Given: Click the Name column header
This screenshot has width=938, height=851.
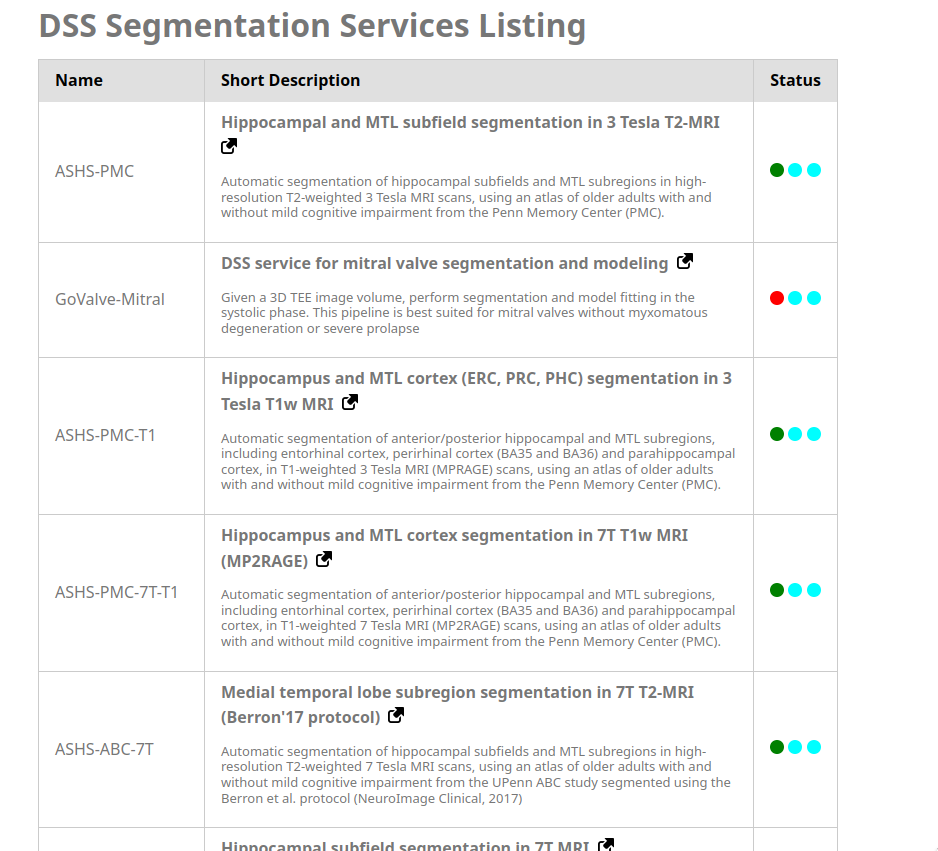Looking at the screenshot, I should pyautogui.click(x=79, y=81).
